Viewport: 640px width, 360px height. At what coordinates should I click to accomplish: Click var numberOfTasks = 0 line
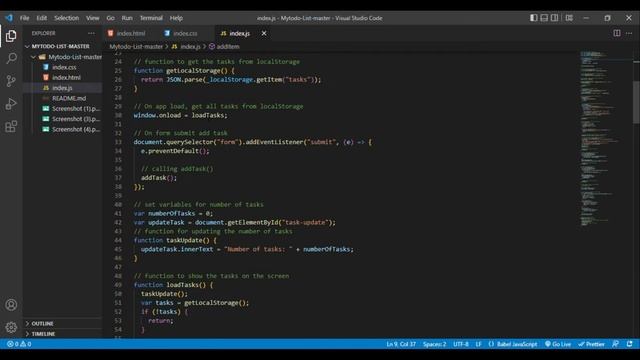(173, 213)
